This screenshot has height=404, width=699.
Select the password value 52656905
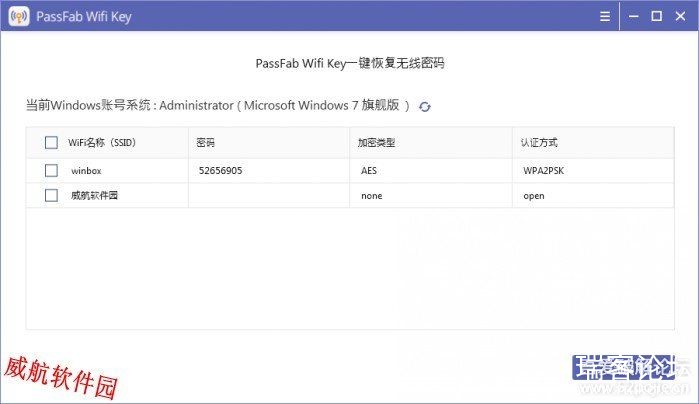point(220,171)
